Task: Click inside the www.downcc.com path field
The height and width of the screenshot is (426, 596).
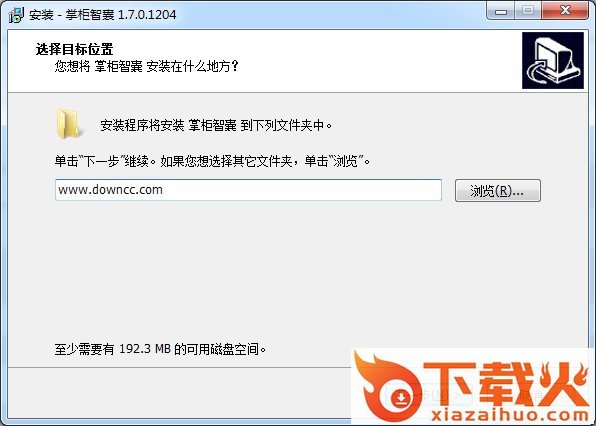Action: 248,190
